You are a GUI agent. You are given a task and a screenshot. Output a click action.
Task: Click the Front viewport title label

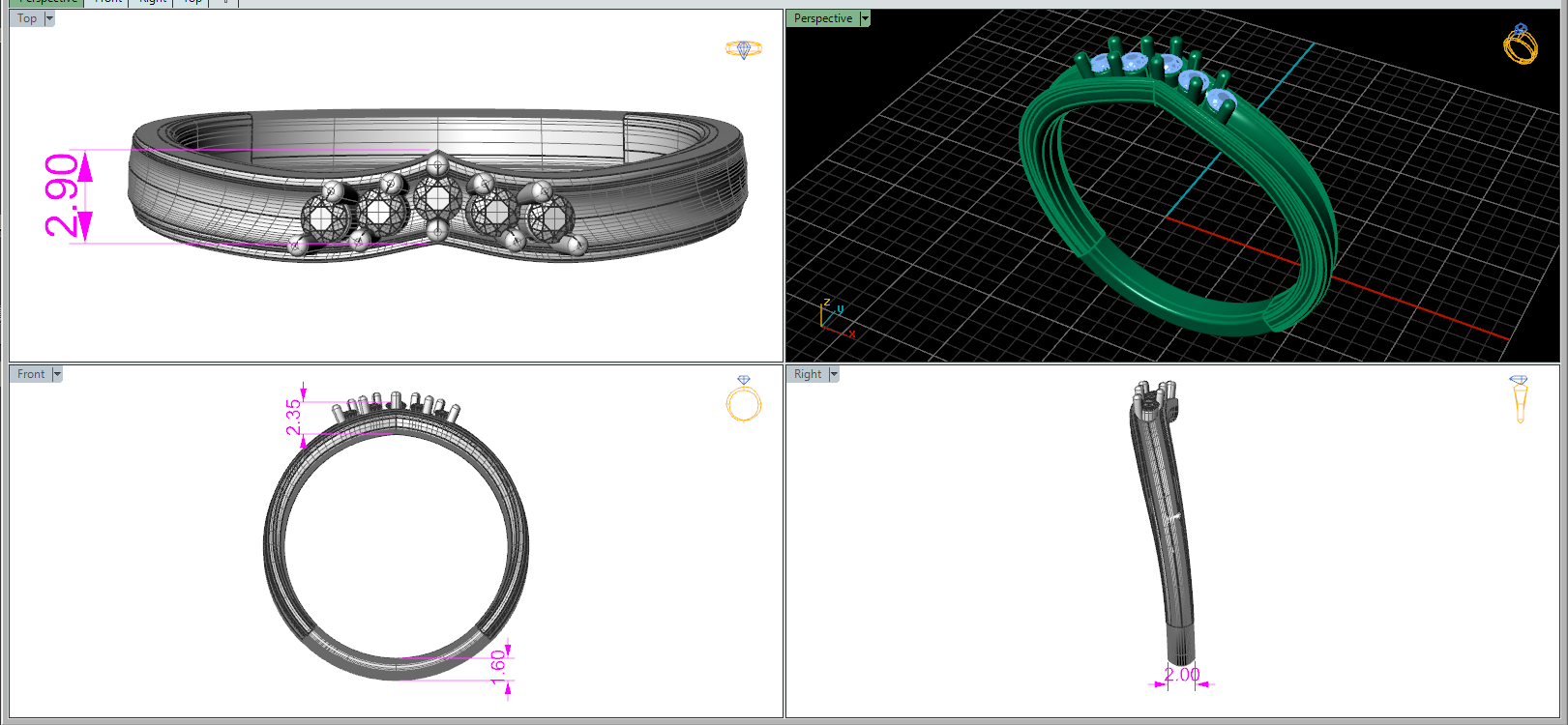click(x=31, y=374)
